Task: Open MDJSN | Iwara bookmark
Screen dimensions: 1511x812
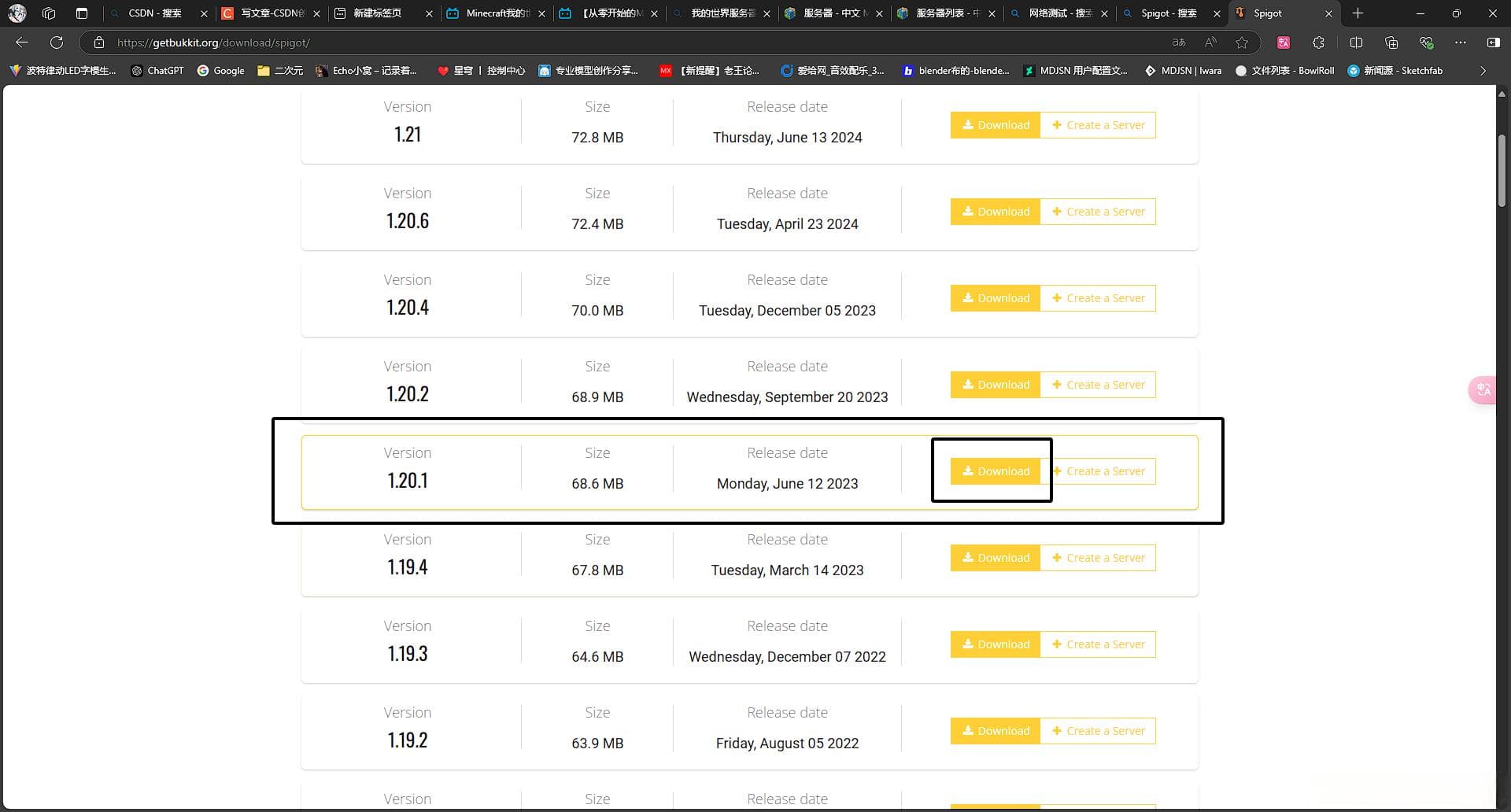Action: [x=1183, y=71]
